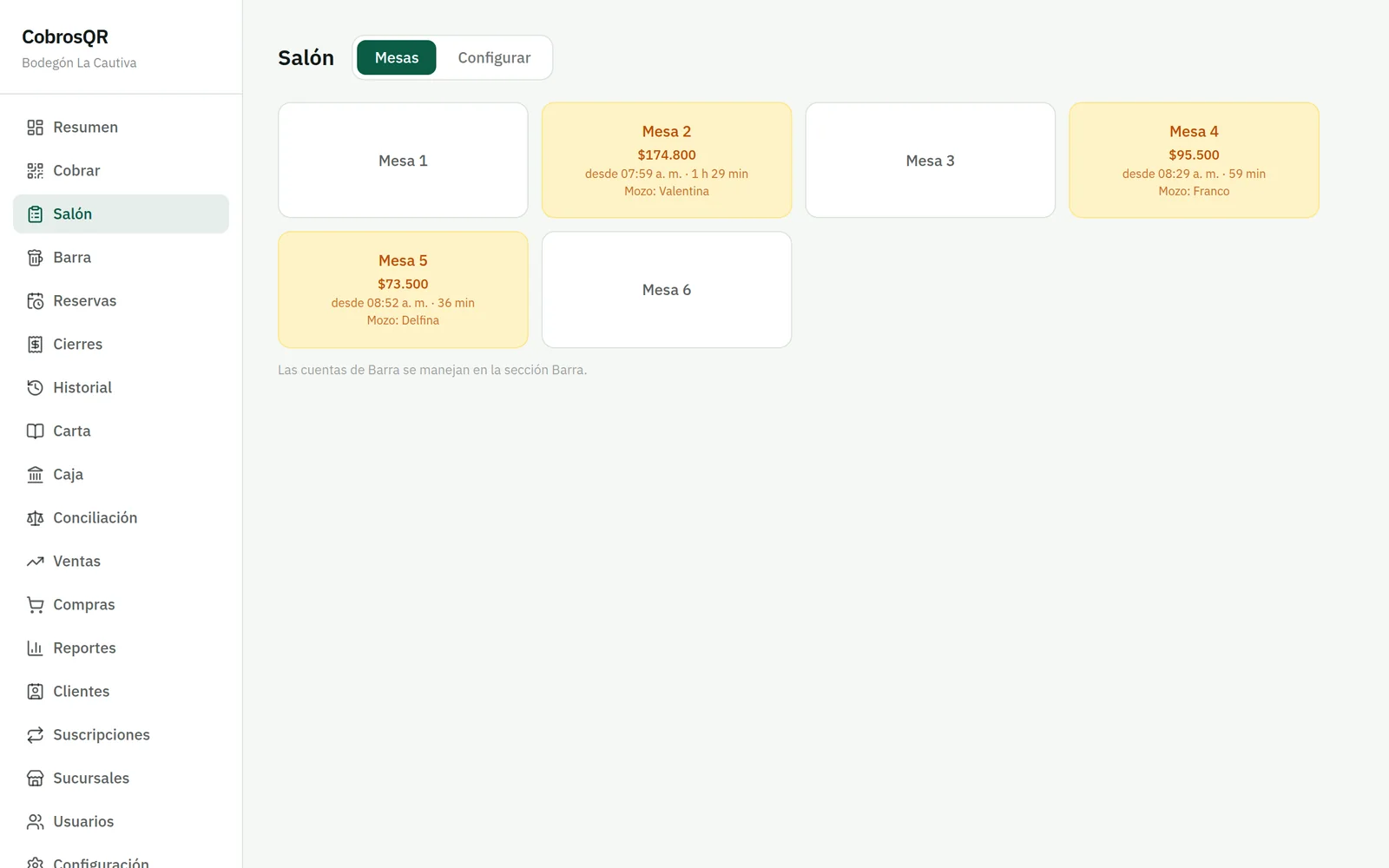Select the Caja bank icon
1389x868 pixels.
coord(35,475)
